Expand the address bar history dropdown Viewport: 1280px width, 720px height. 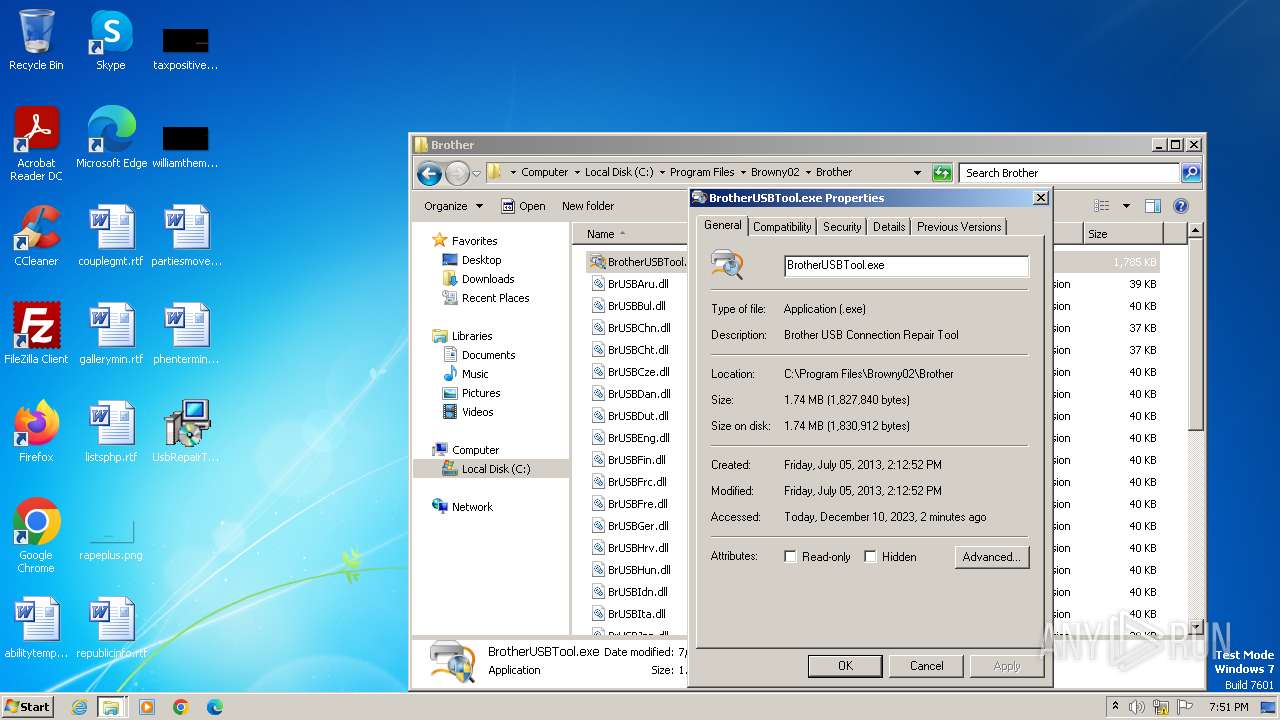pos(917,173)
